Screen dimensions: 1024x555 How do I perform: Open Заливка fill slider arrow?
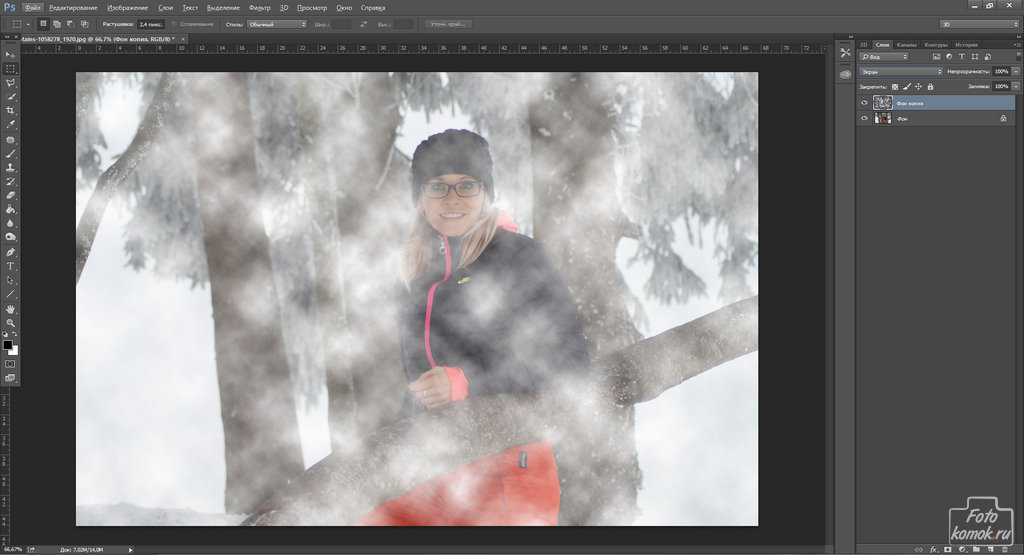1016,87
